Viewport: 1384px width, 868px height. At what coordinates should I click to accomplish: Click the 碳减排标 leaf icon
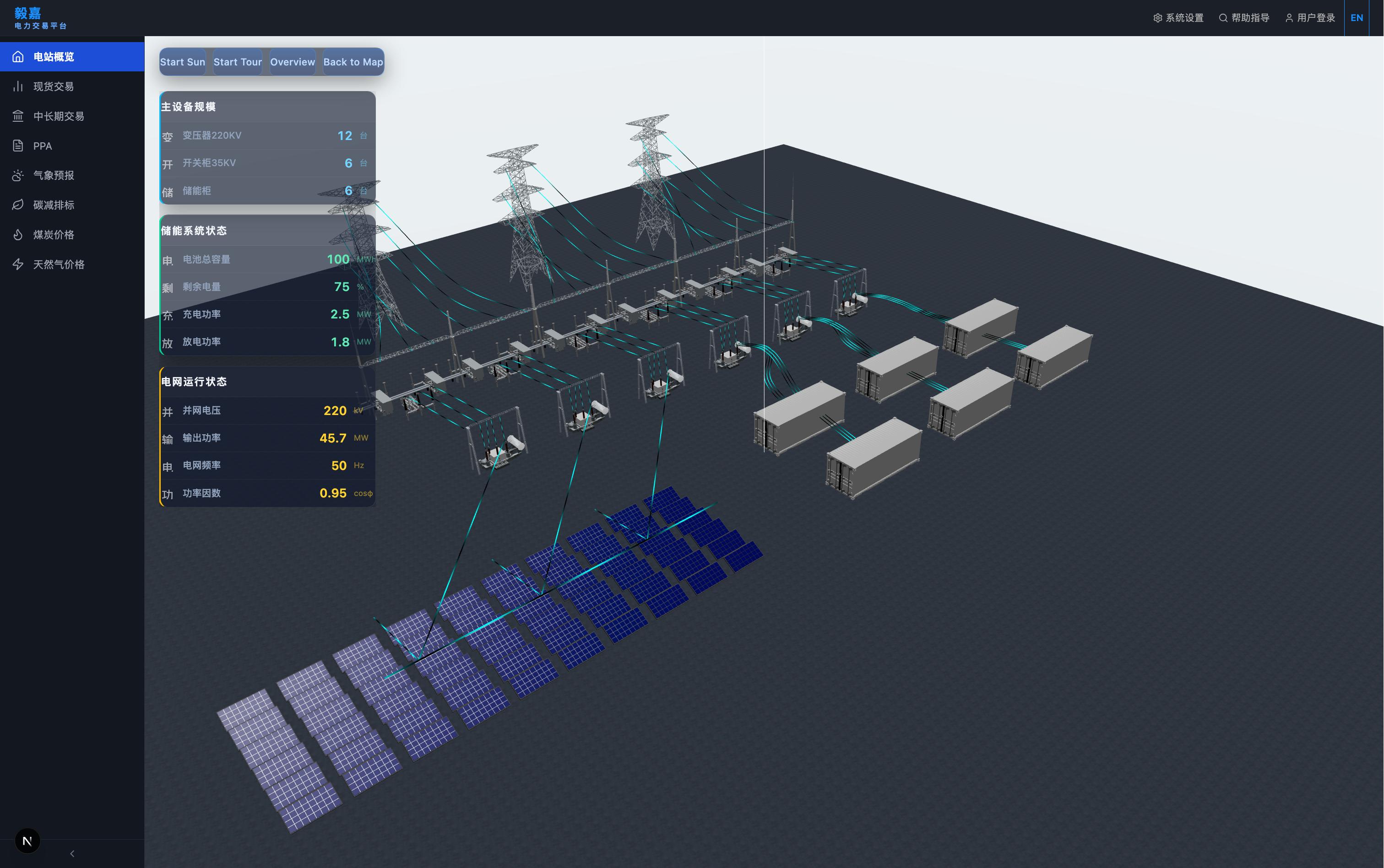click(x=18, y=205)
